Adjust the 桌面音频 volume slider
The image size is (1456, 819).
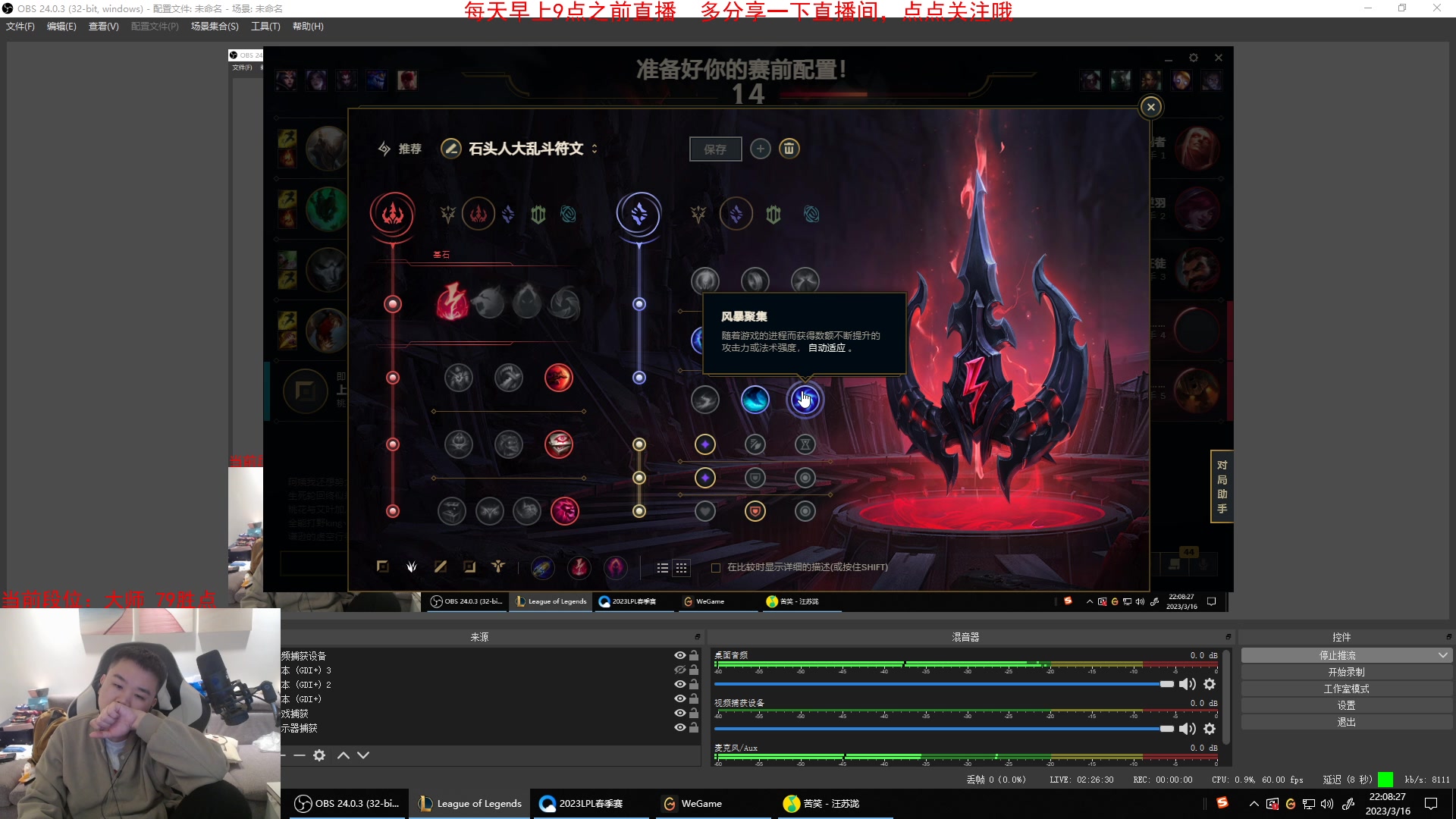point(944,684)
